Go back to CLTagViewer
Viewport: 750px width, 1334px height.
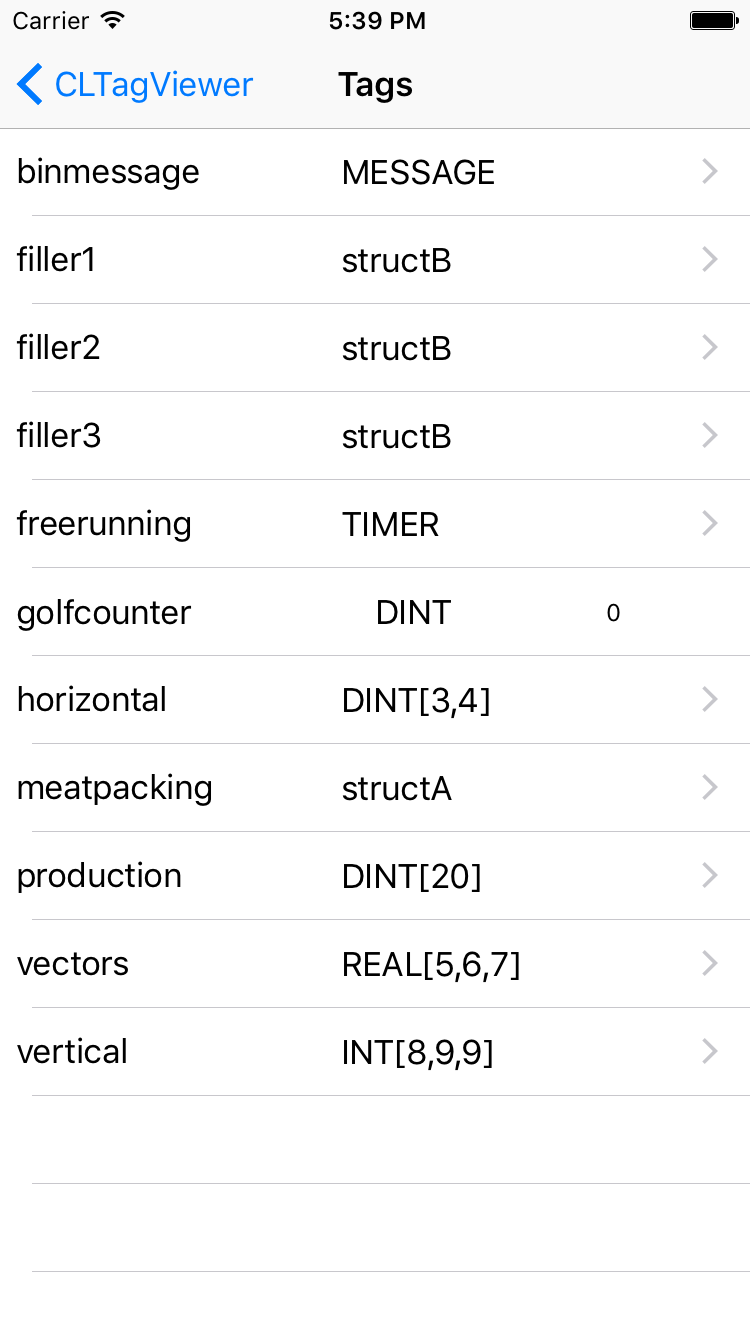click(153, 85)
